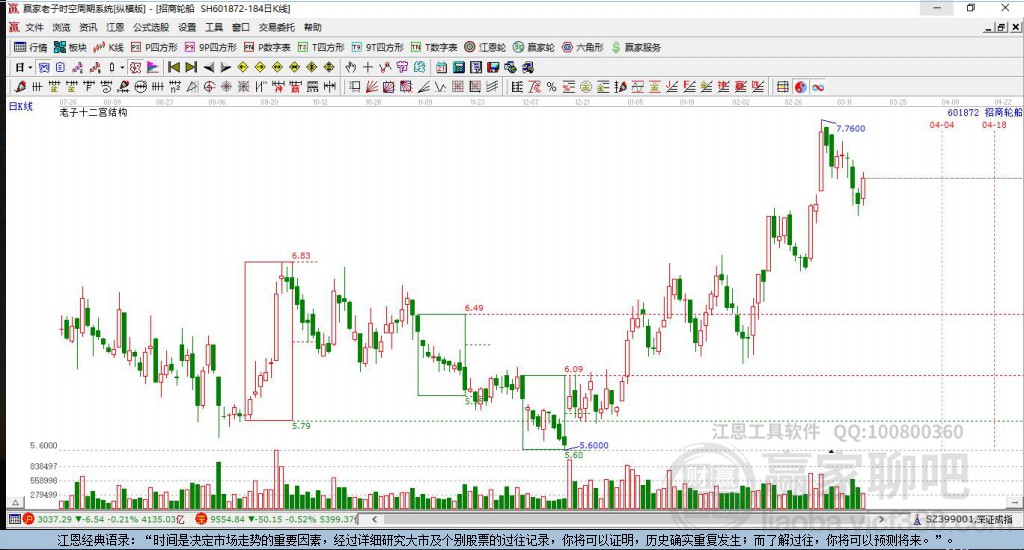Select the crosshair plus cursor tool
This screenshot has height=550, width=1024.
click(368, 67)
